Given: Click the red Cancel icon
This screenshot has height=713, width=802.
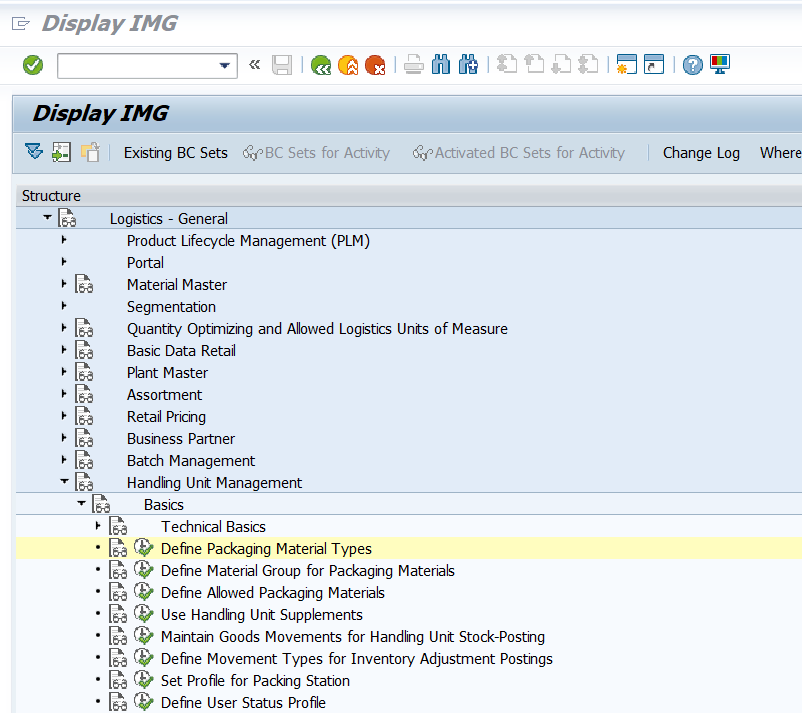Looking at the screenshot, I should pyautogui.click(x=375, y=65).
